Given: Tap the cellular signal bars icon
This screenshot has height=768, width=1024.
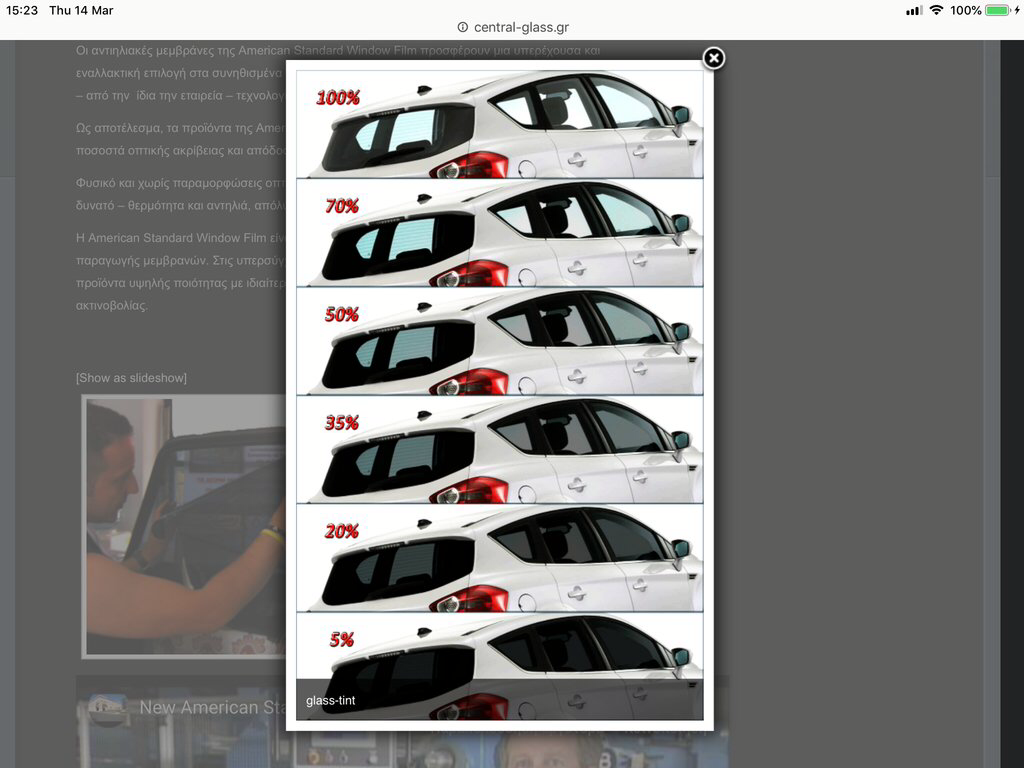Looking at the screenshot, I should pyautogui.click(x=914, y=10).
